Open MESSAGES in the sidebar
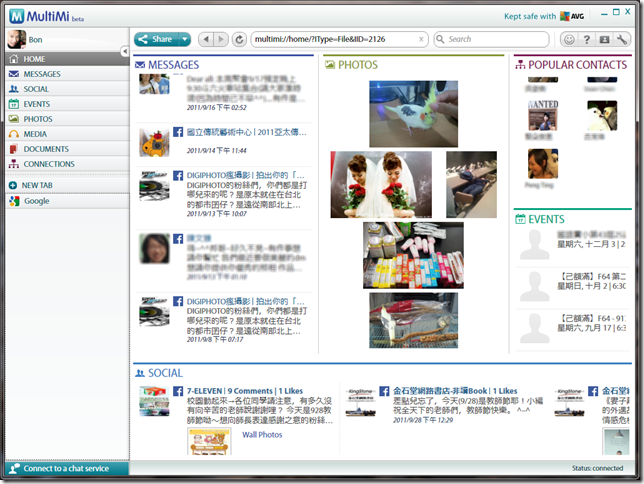The height and width of the screenshot is (484, 644). point(41,74)
